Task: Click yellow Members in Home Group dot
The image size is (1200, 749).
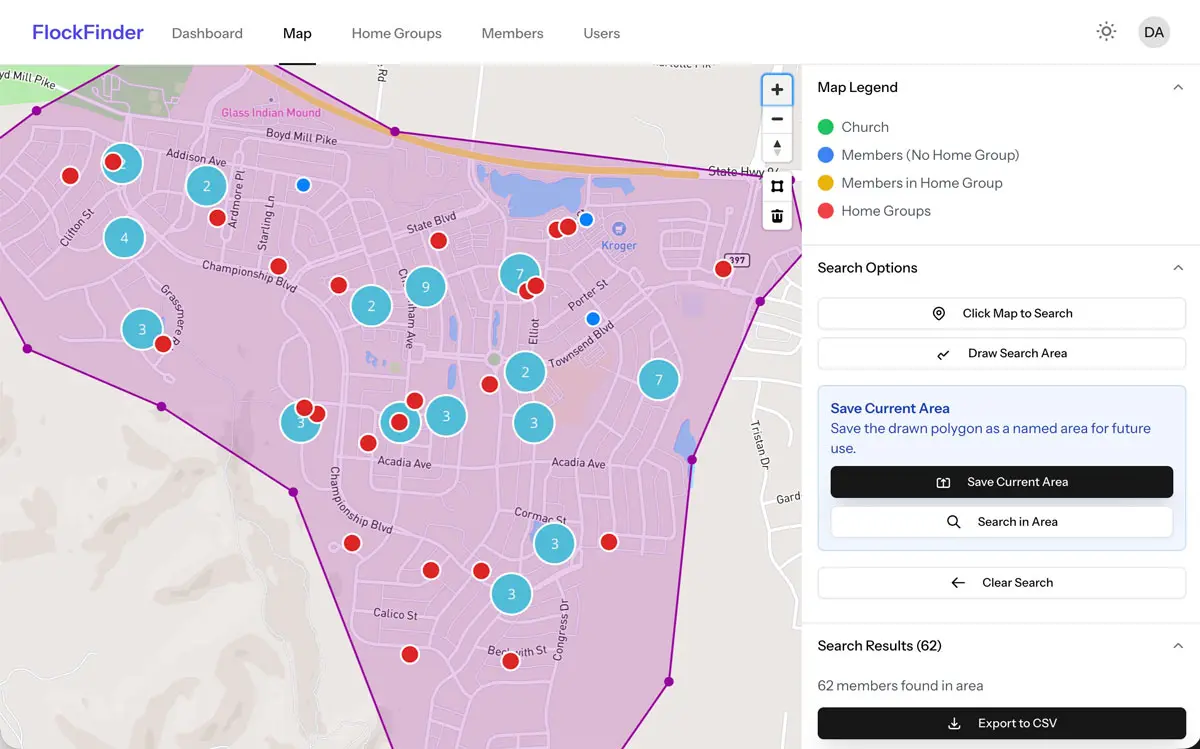Action: 825,183
